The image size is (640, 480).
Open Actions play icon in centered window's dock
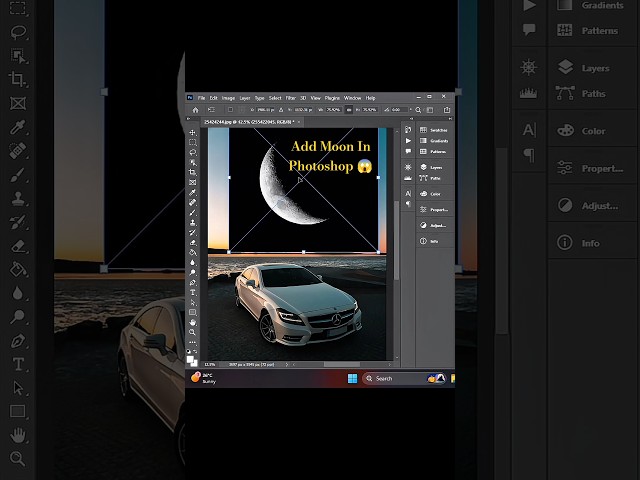(x=408, y=141)
